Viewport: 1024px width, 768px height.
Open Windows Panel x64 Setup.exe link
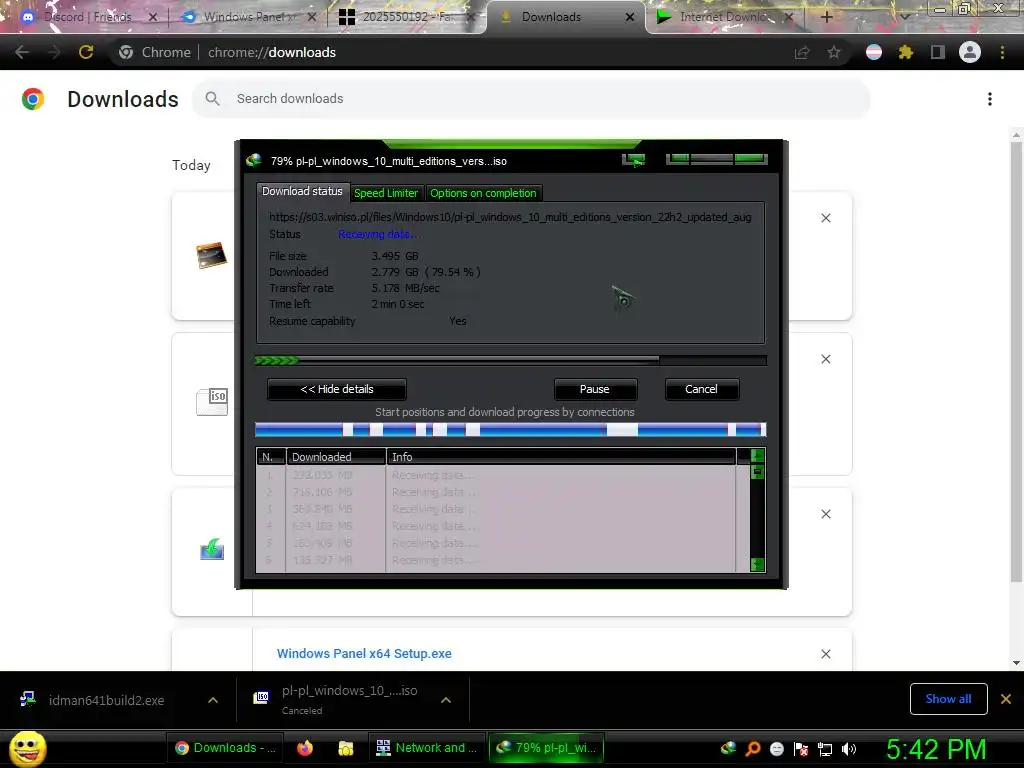point(364,654)
